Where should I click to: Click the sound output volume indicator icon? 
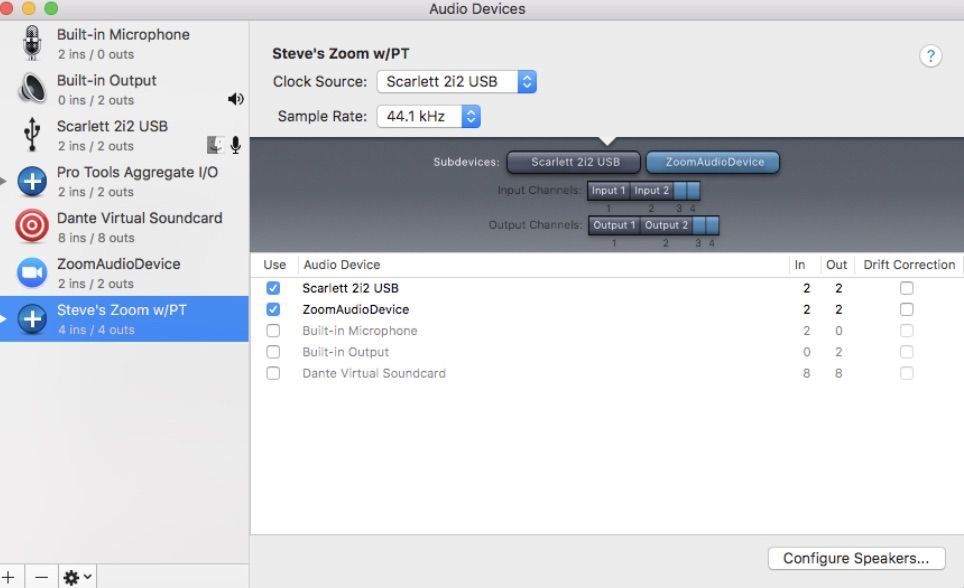tap(235, 99)
